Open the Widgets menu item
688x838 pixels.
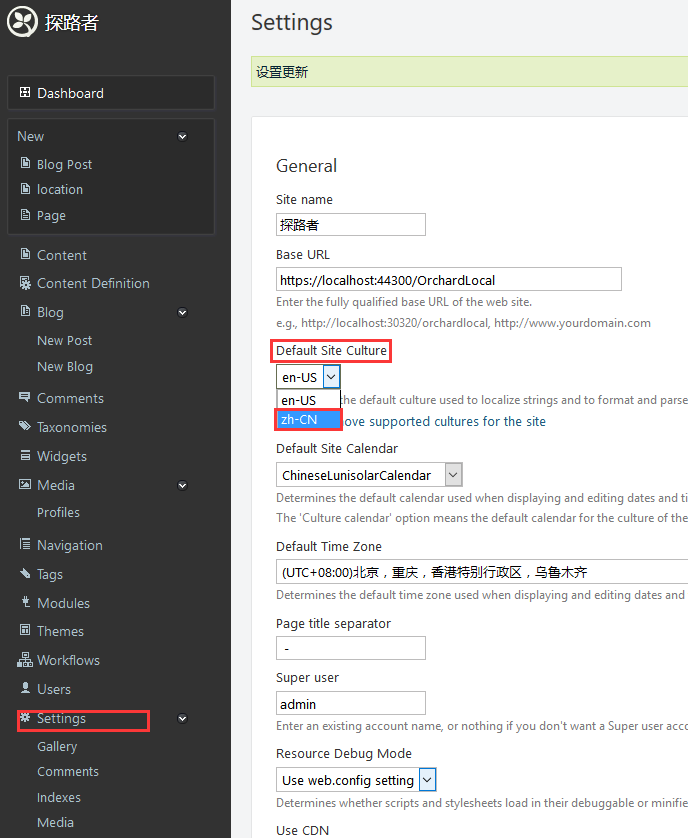click(x=61, y=456)
